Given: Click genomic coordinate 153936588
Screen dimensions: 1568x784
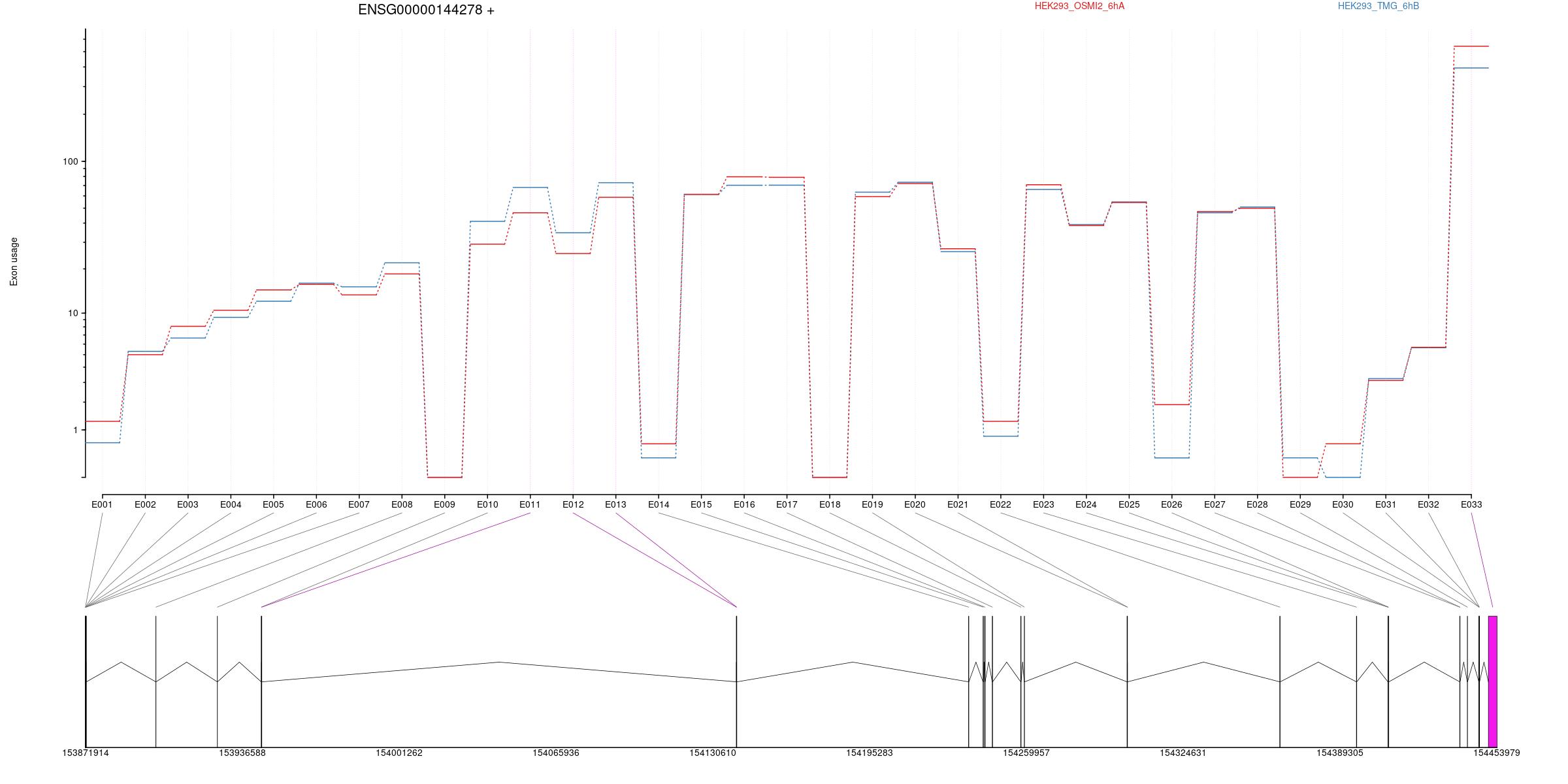Looking at the screenshot, I should pos(242,753).
